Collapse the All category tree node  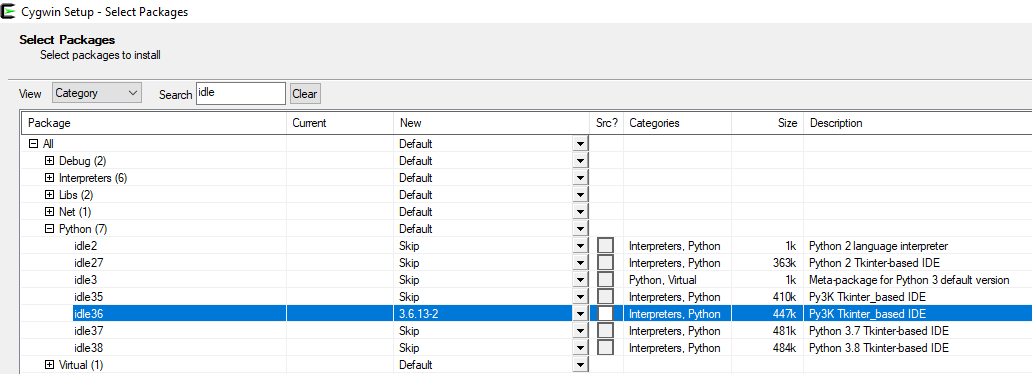34,144
